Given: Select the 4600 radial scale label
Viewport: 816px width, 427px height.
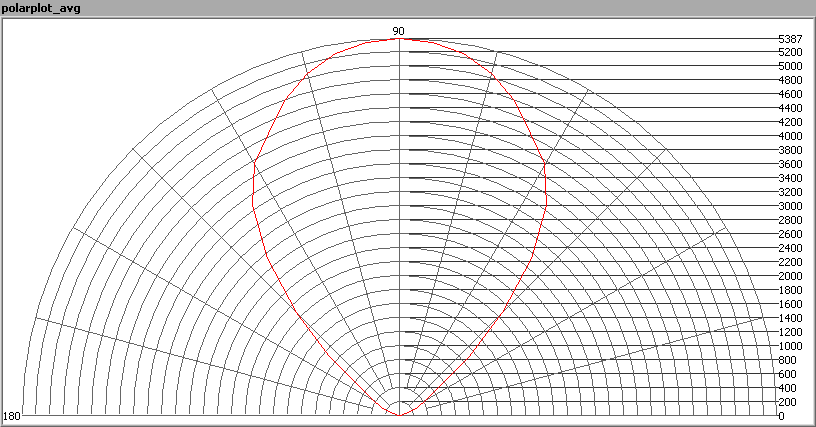Looking at the screenshot, I should pos(789,94).
